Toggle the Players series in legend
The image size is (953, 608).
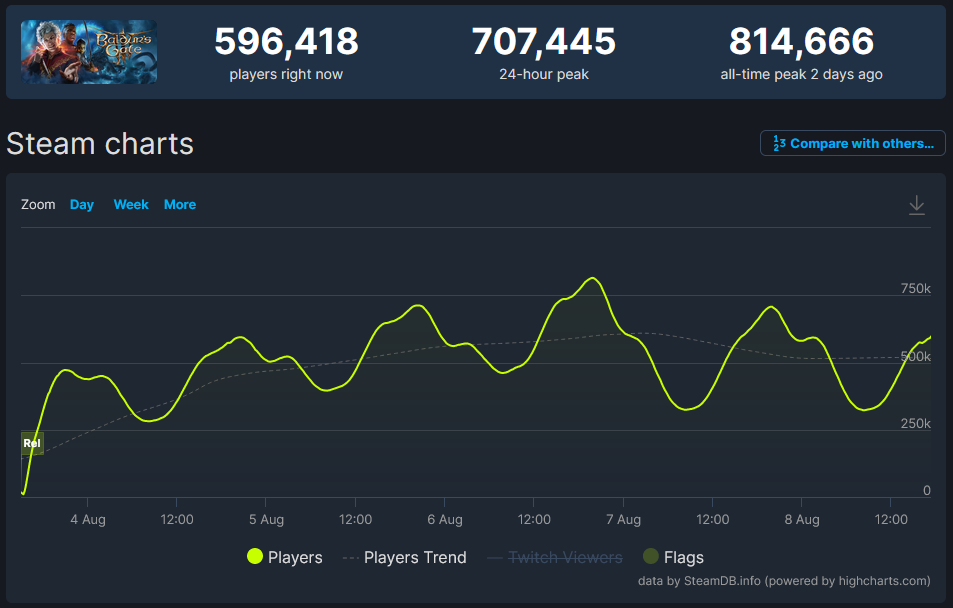284,557
